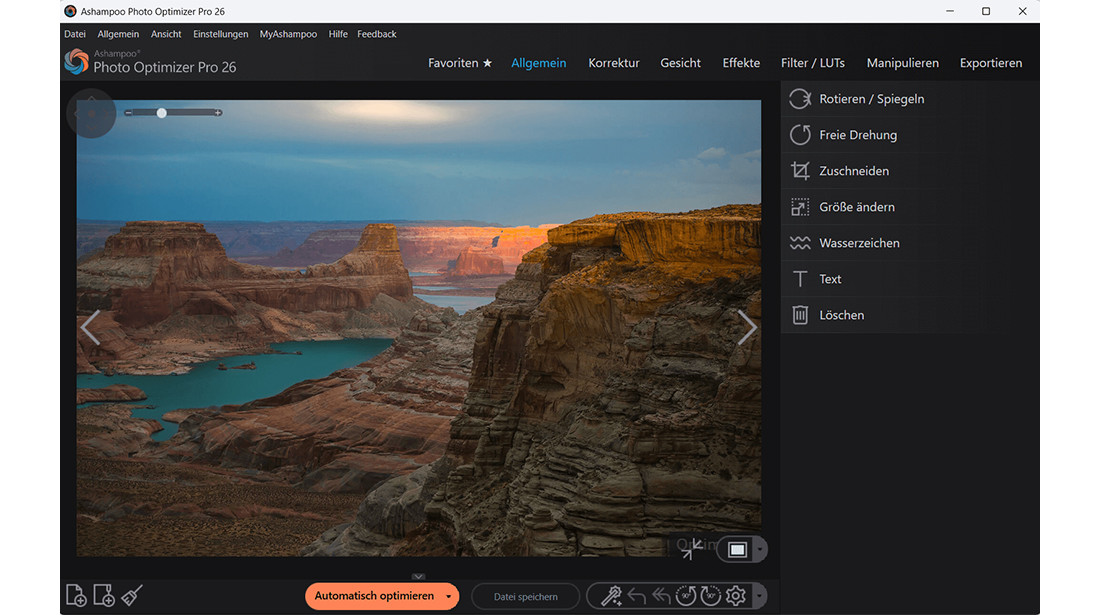Image resolution: width=1100 pixels, height=615 pixels.
Task: Click the zoom plus button
Action: pos(218,113)
